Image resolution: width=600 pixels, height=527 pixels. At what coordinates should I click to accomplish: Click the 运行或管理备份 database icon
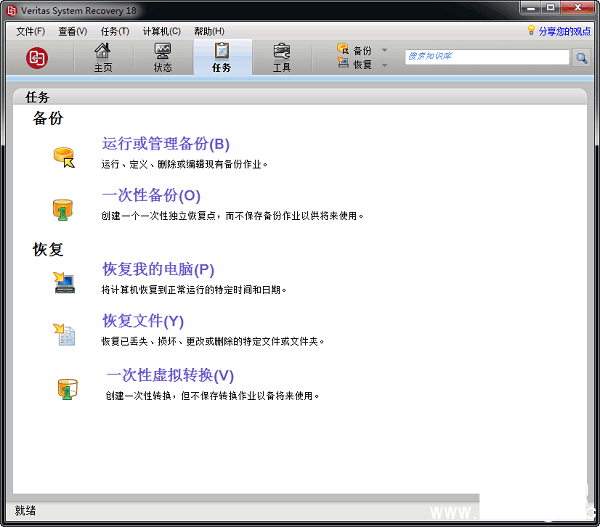(65, 156)
